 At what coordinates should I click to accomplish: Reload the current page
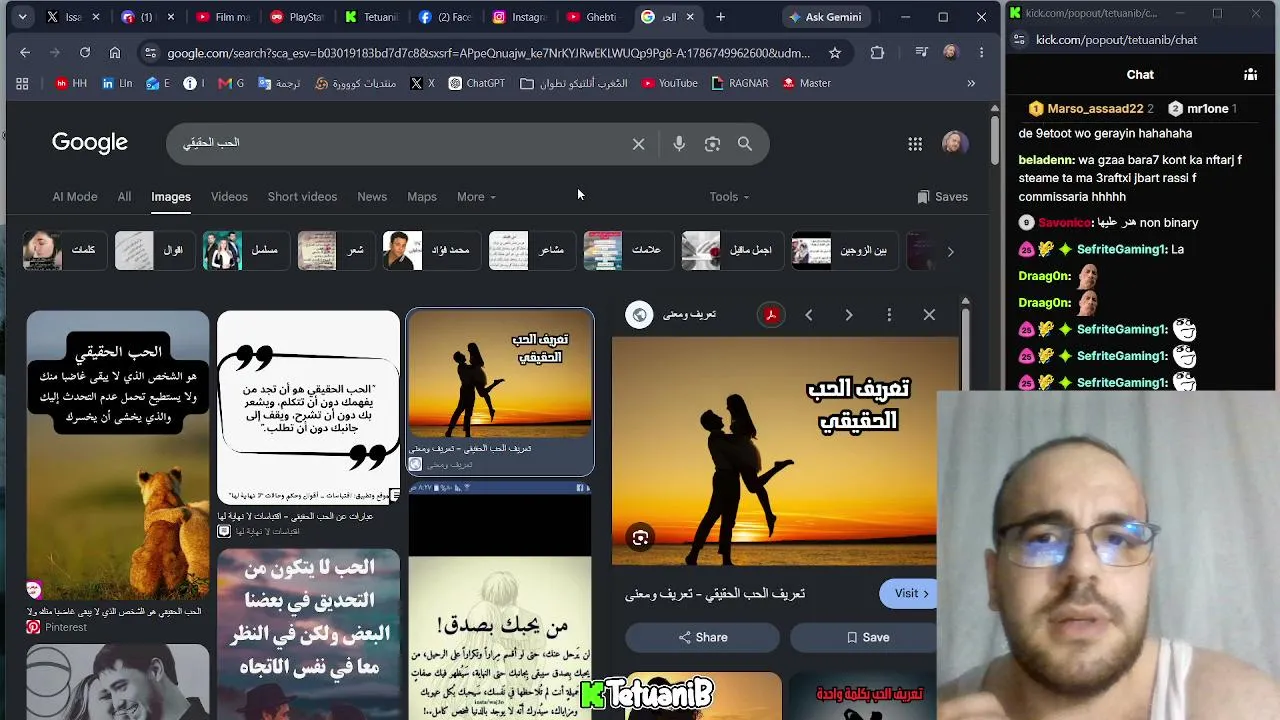pos(85,53)
